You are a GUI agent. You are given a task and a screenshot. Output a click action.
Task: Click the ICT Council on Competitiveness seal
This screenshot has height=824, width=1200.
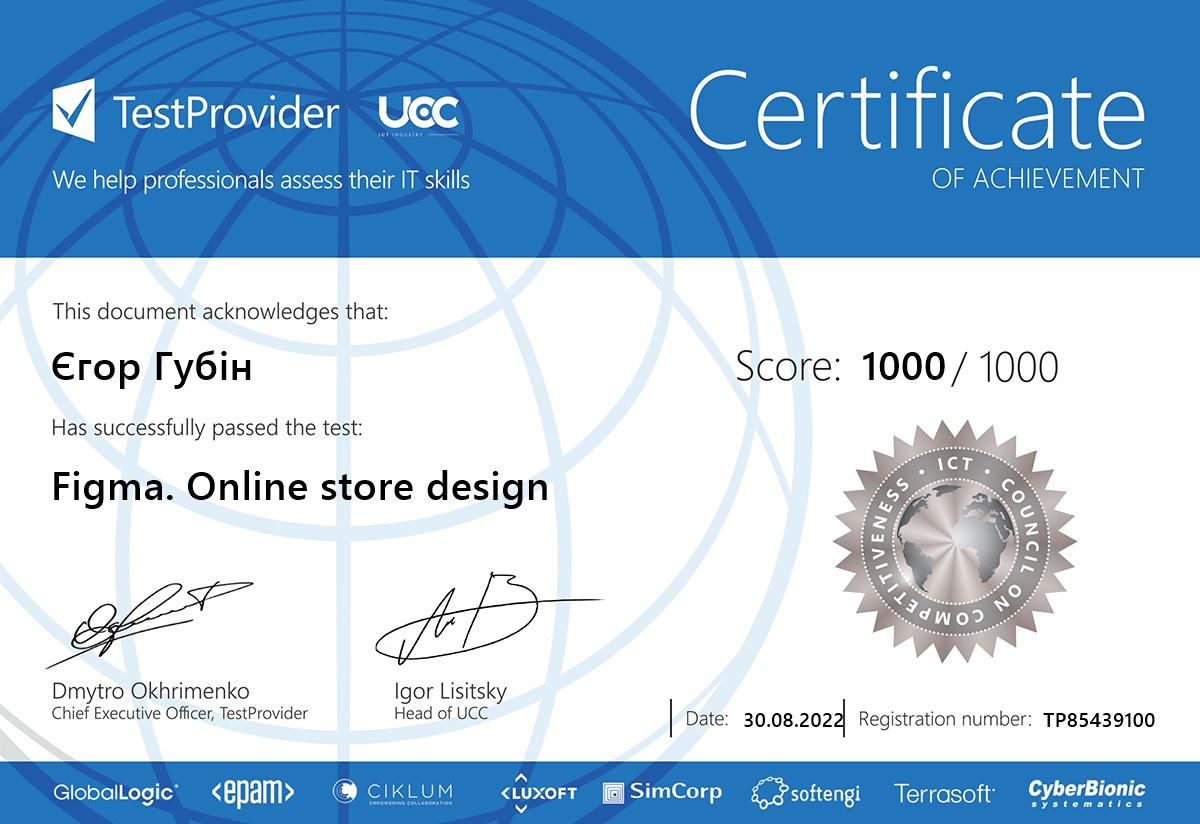coord(955,542)
